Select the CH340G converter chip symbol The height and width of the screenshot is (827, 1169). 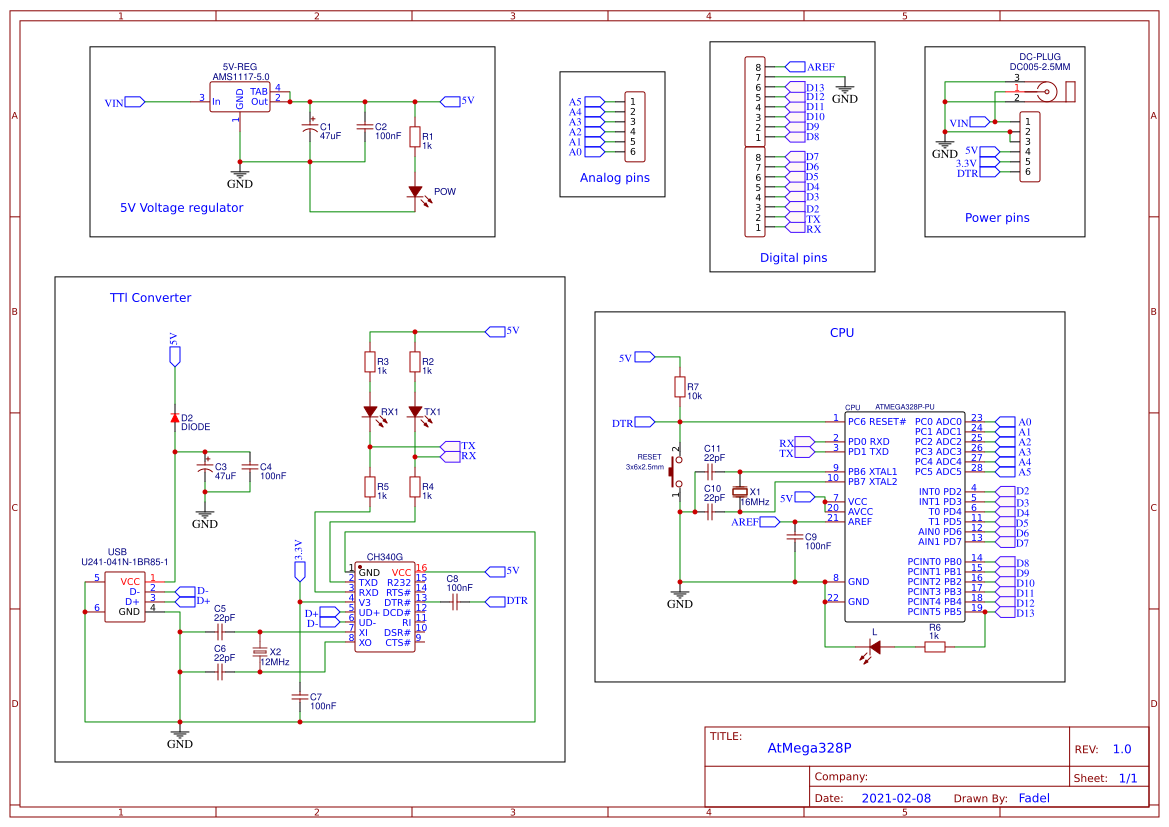coord(385,608)
